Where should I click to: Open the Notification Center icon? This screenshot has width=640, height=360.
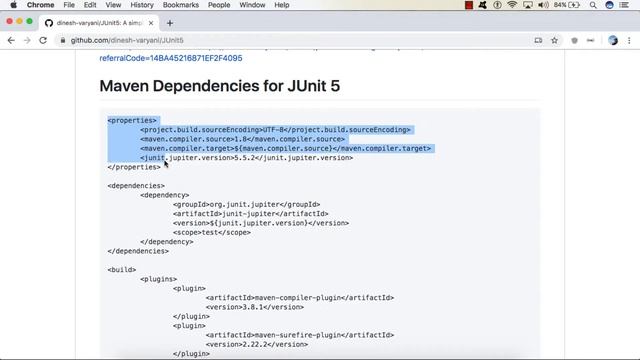624,5
